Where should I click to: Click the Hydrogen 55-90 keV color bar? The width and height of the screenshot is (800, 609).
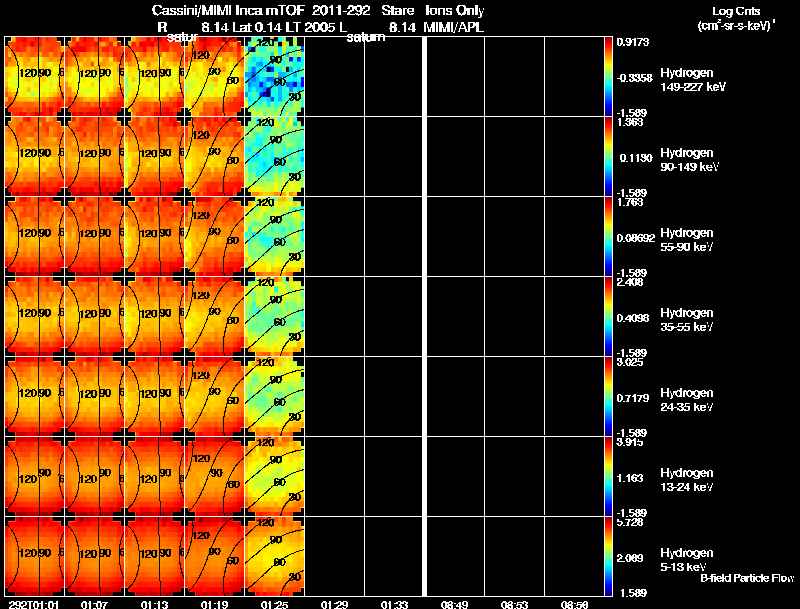[x=608, y=236]
